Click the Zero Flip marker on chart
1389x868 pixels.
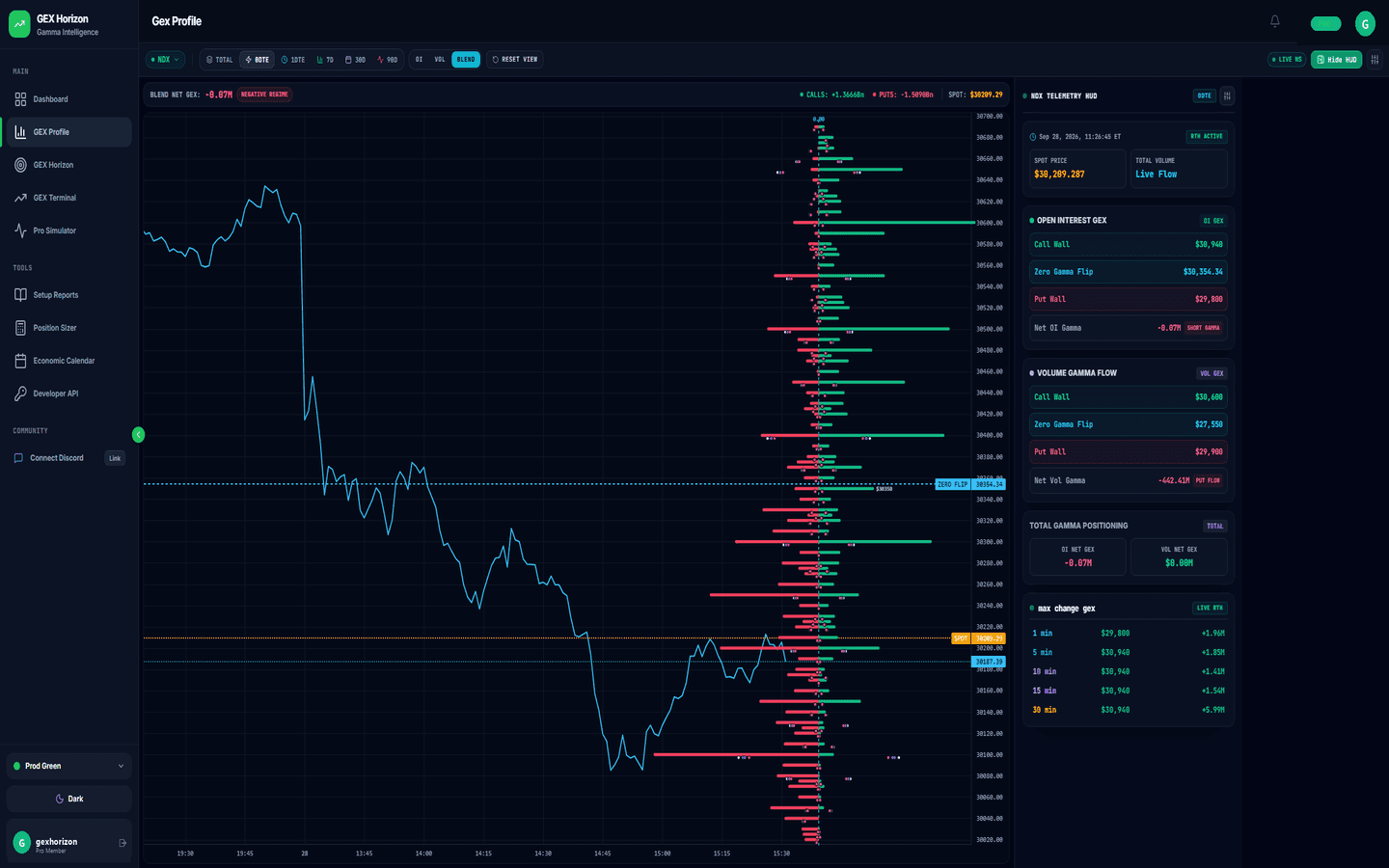pos(952,484)
